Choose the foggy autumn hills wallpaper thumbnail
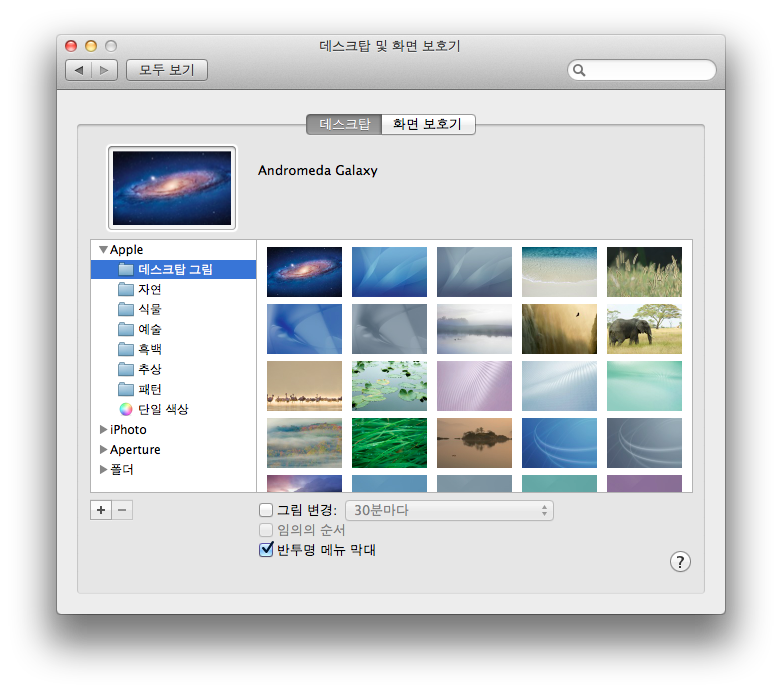Viewport: 782px width, 693px height. [304, 443]
